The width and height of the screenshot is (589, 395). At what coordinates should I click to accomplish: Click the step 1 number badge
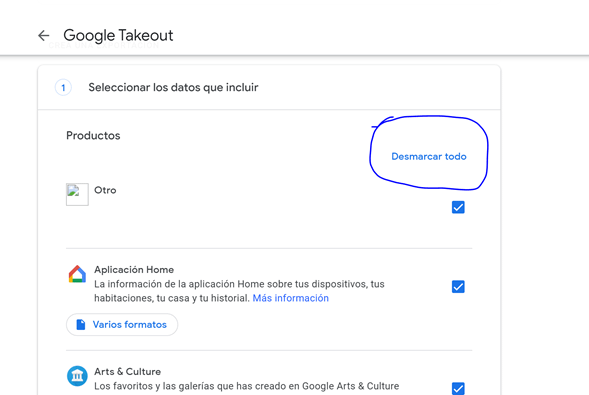click(x=63, y=88)
